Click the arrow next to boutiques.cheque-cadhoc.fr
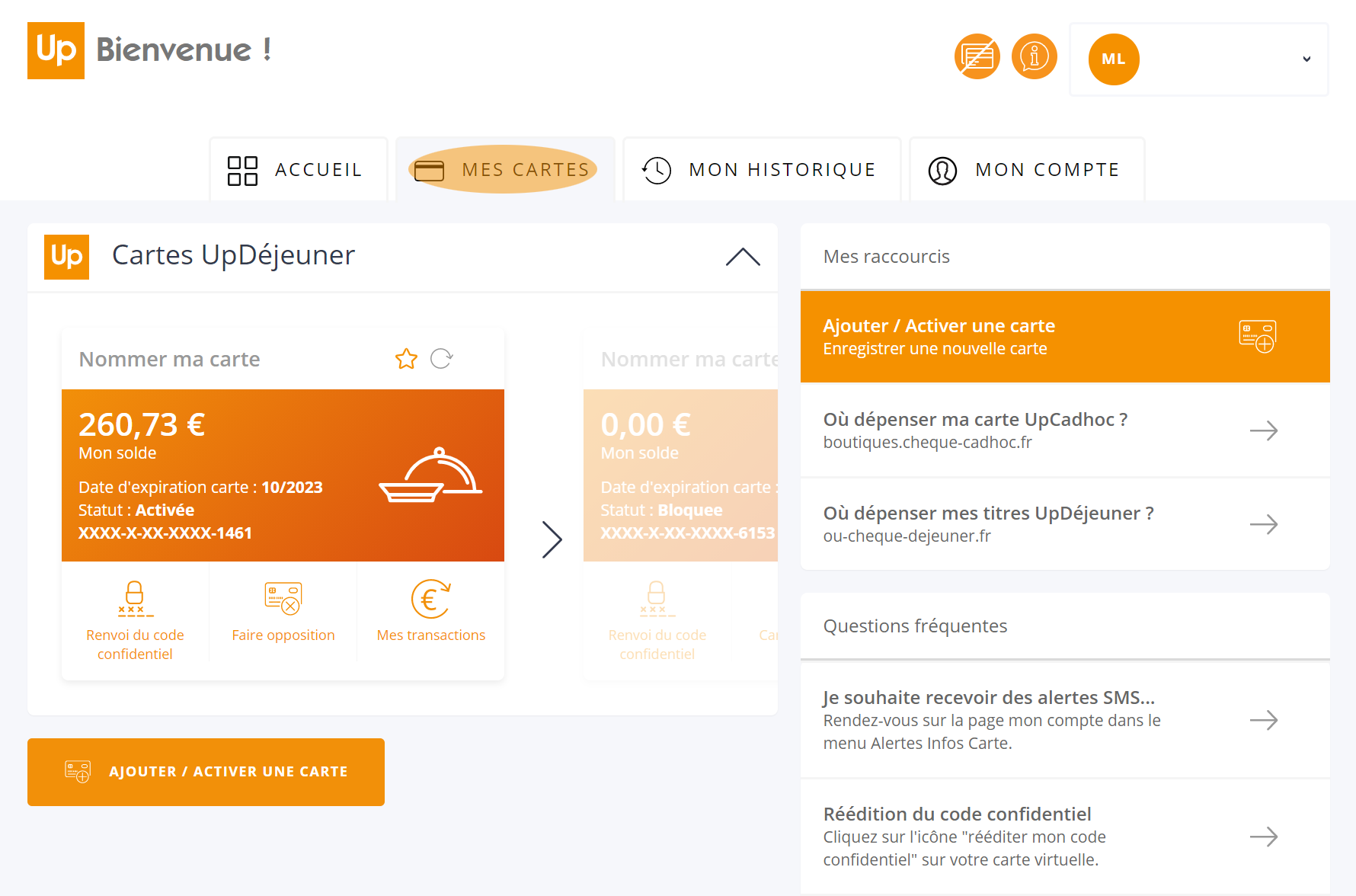Viewport: 1356px width, 896px height. [1264, 430]
